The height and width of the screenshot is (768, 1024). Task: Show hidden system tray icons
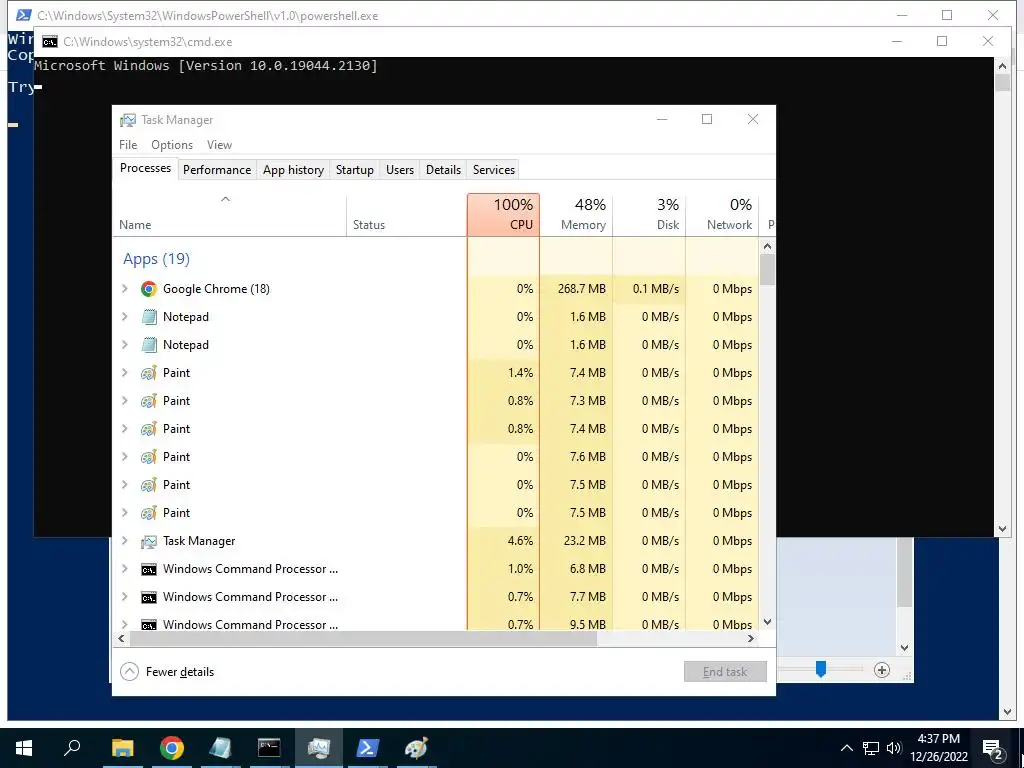click(x=846, y=748)
